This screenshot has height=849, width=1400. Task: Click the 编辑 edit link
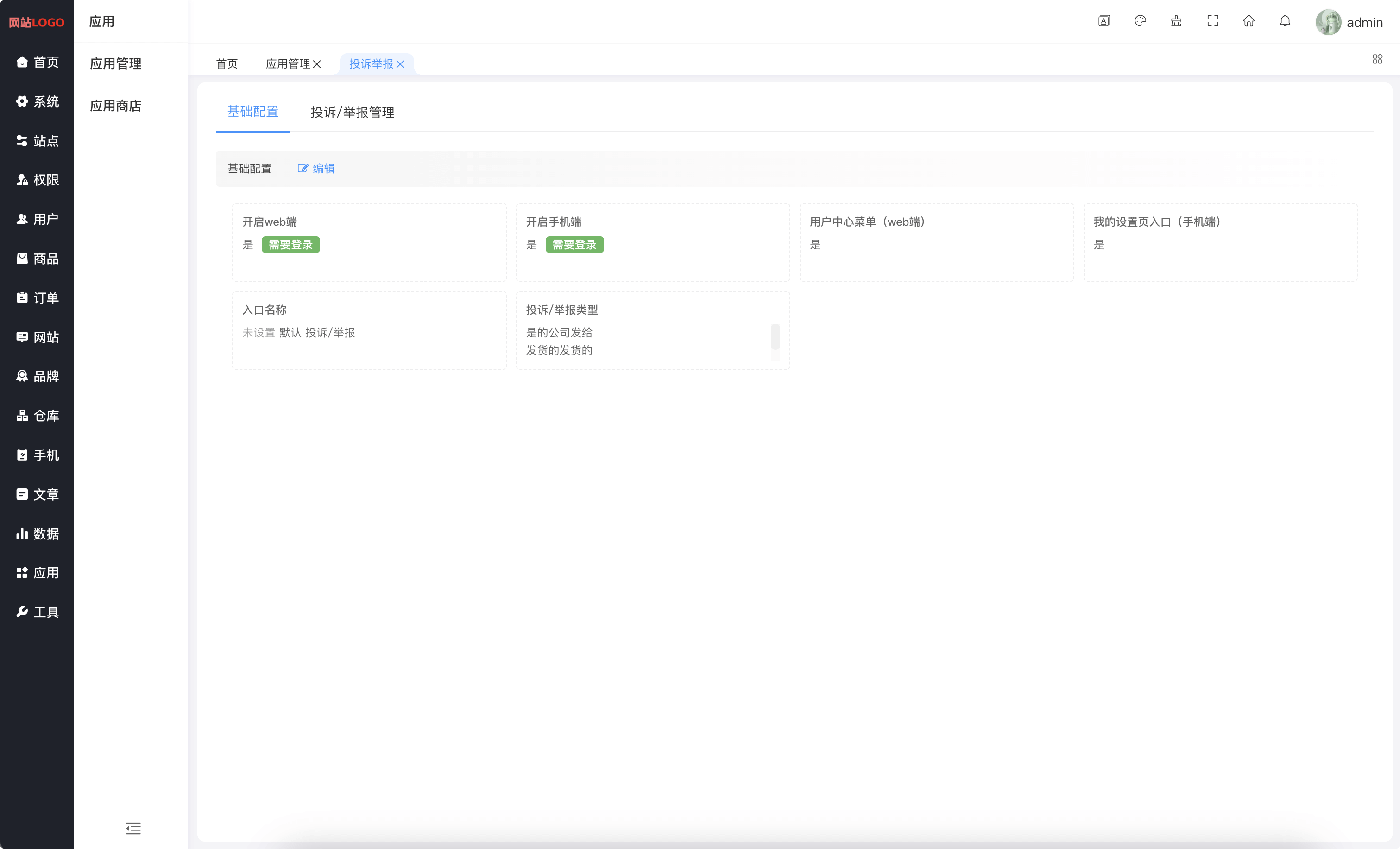[x=316, y=168]
